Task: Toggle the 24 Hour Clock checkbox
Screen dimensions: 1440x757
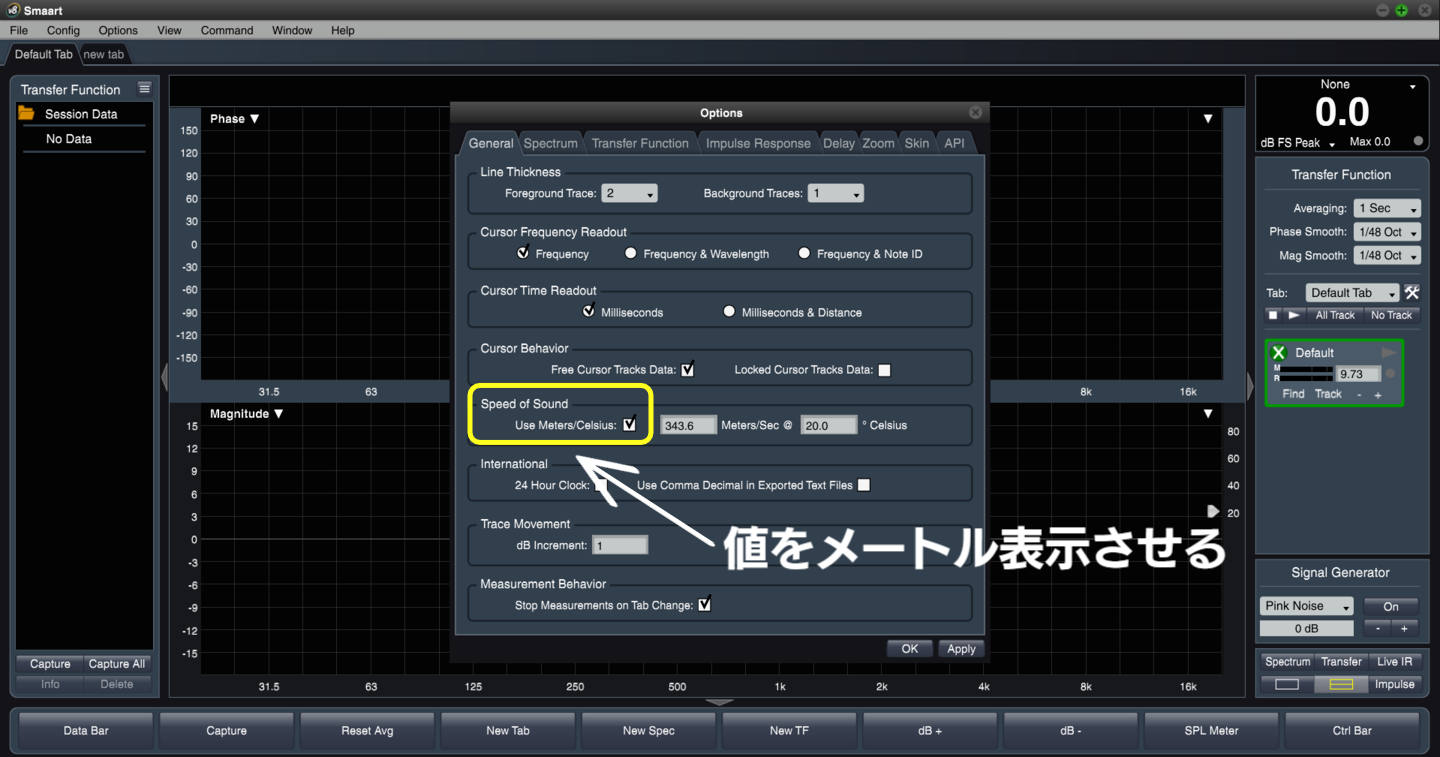Action: [603, 484]
